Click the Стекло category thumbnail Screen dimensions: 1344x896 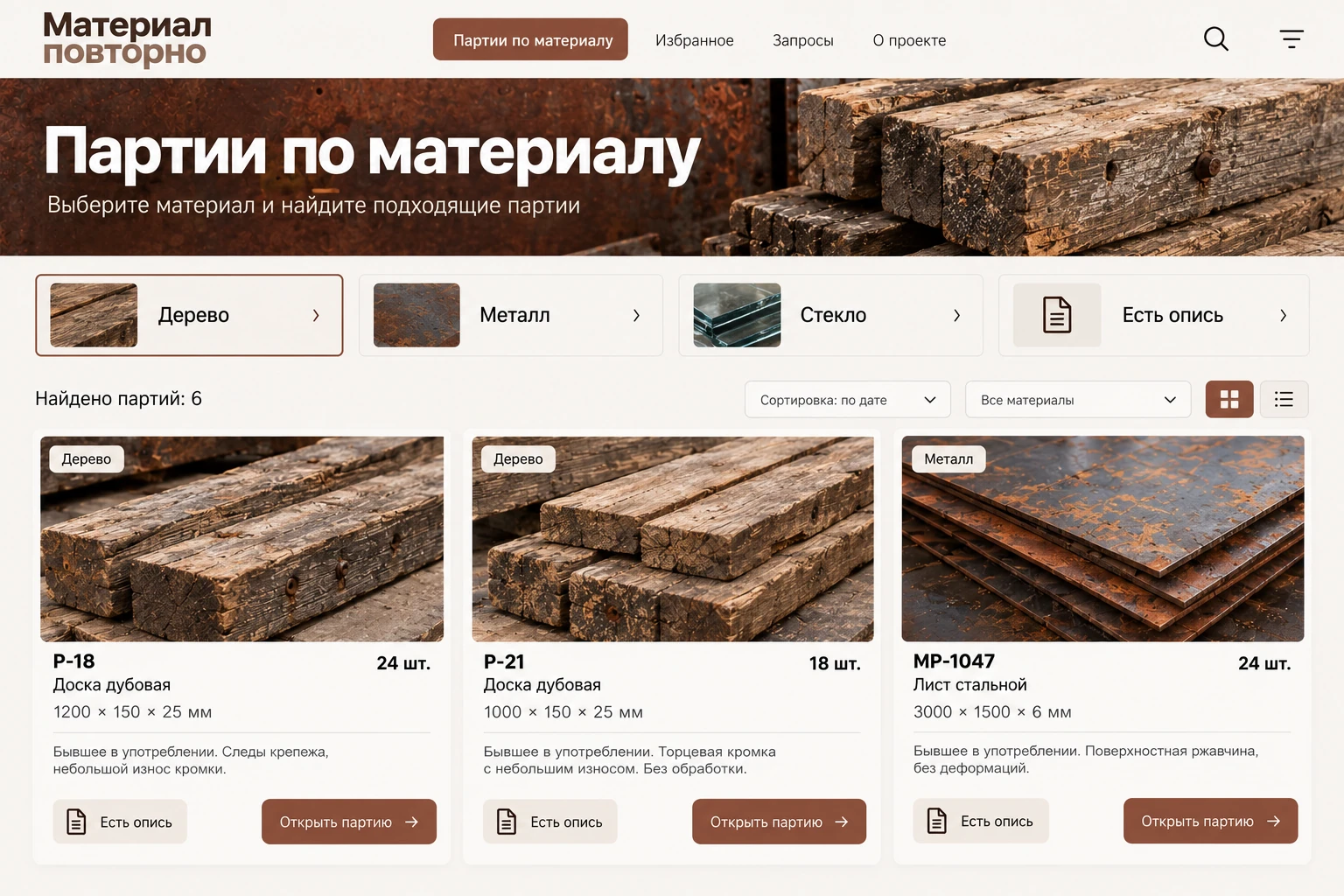tap(737, 315)
